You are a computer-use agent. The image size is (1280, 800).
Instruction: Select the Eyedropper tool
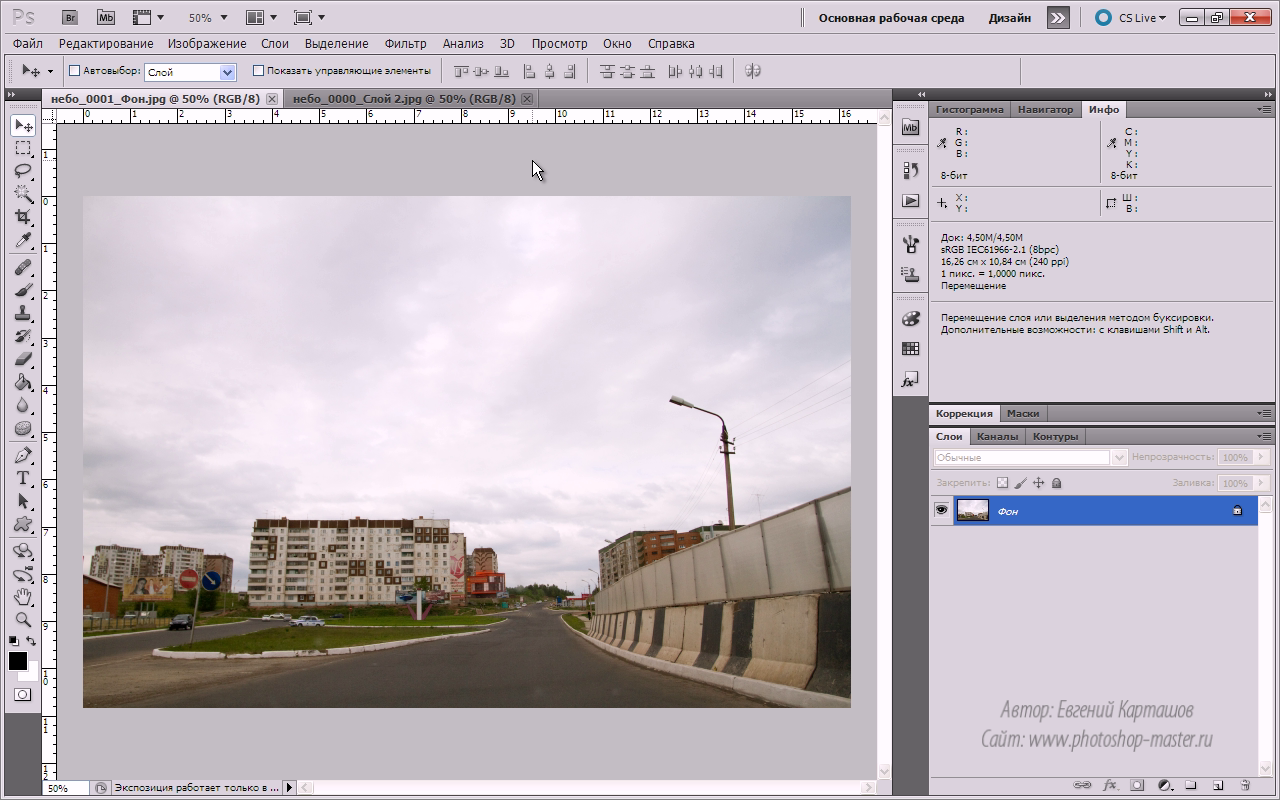tap(22, 240)
